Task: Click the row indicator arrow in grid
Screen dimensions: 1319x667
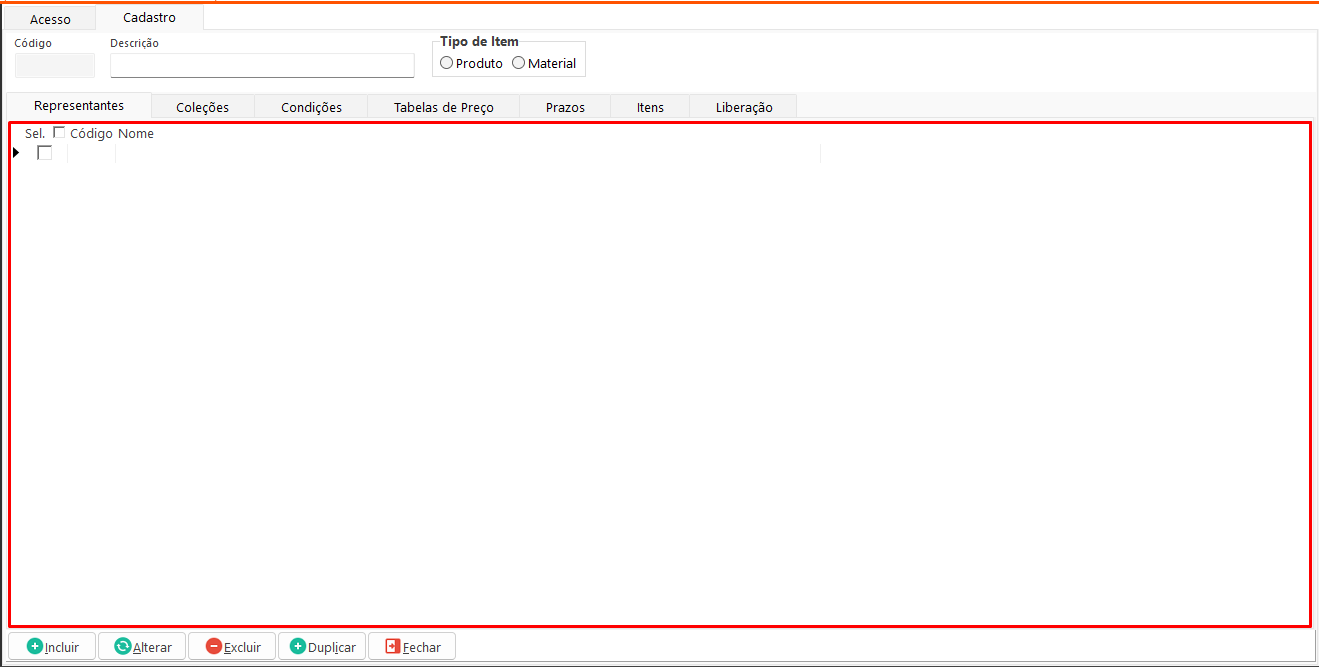Action: coord(16,153)
